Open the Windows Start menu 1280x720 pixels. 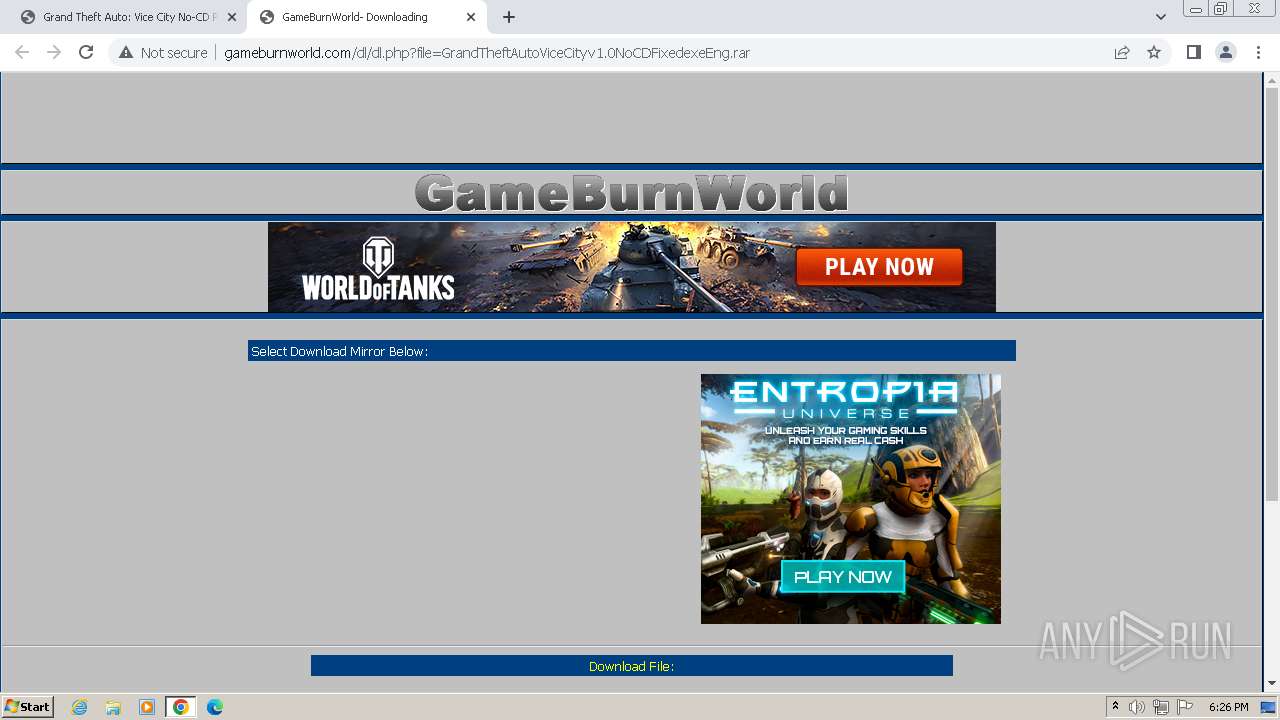coord(28,706)
